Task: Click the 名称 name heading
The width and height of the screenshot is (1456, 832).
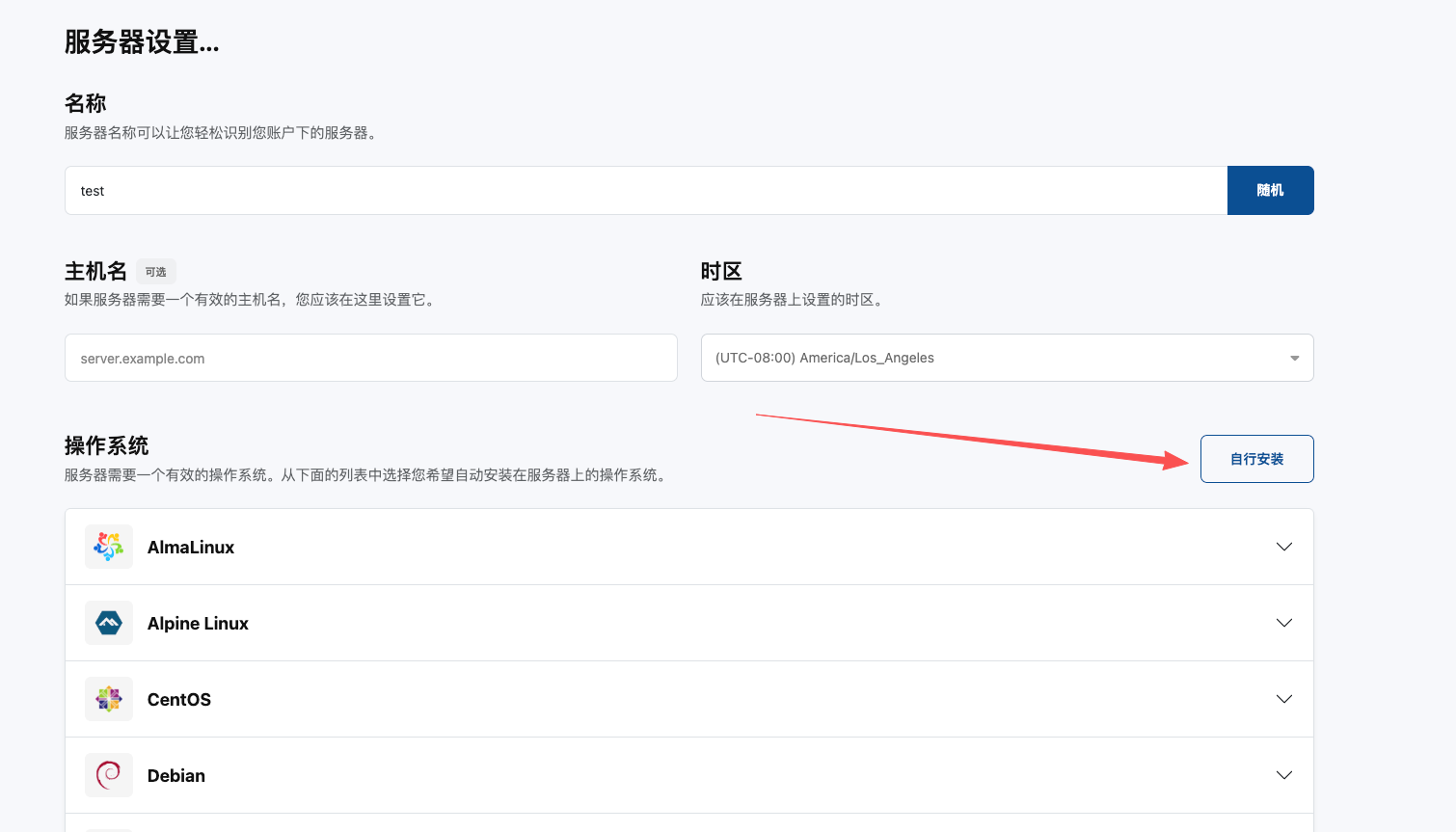Action: tap(86, 103)
